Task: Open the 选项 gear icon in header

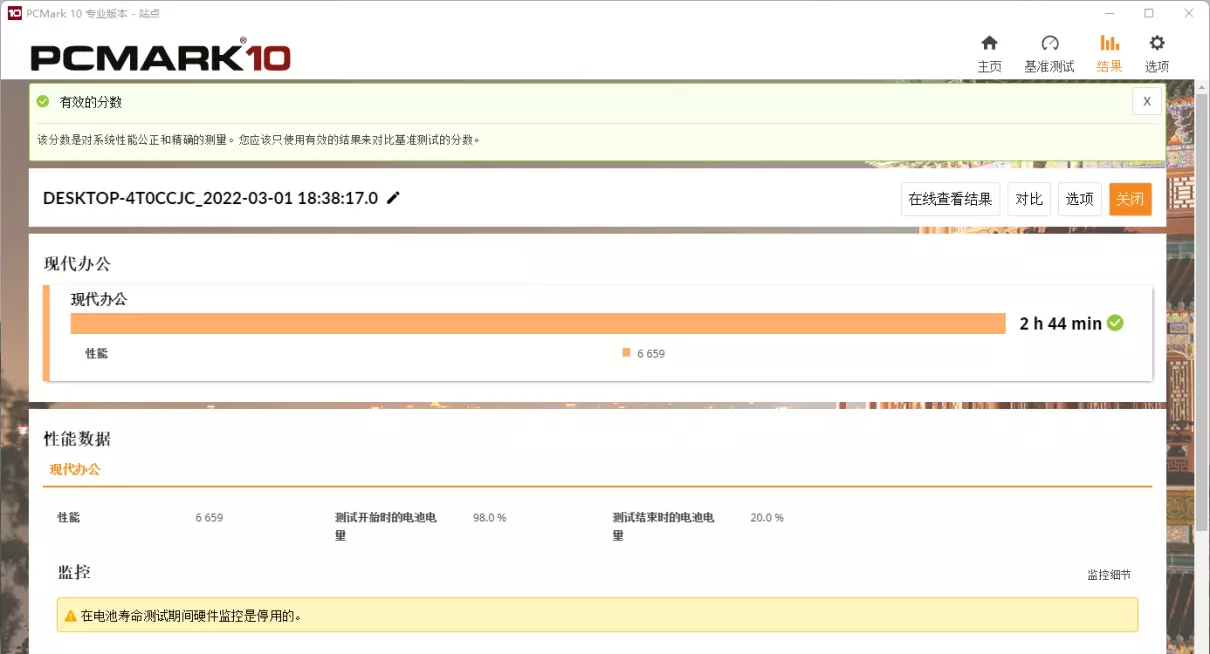Action: (1157, 43)
